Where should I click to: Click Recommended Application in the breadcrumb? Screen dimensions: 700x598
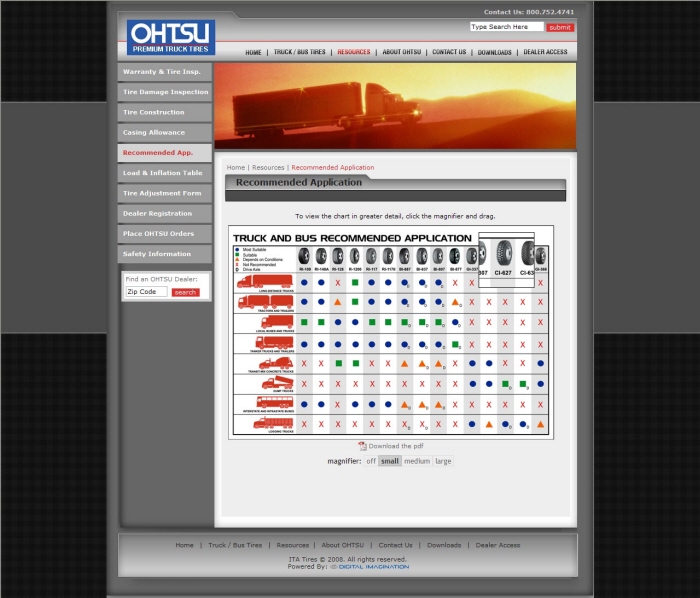(x=333, y=167)
